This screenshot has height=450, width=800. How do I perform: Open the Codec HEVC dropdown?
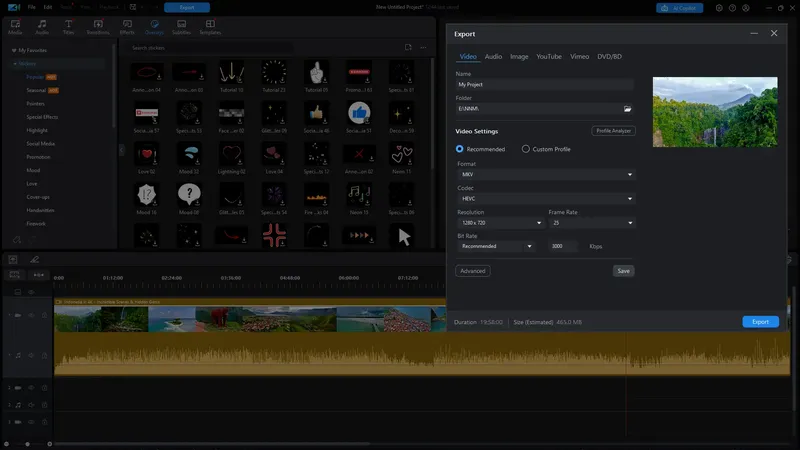click(545, 198)
